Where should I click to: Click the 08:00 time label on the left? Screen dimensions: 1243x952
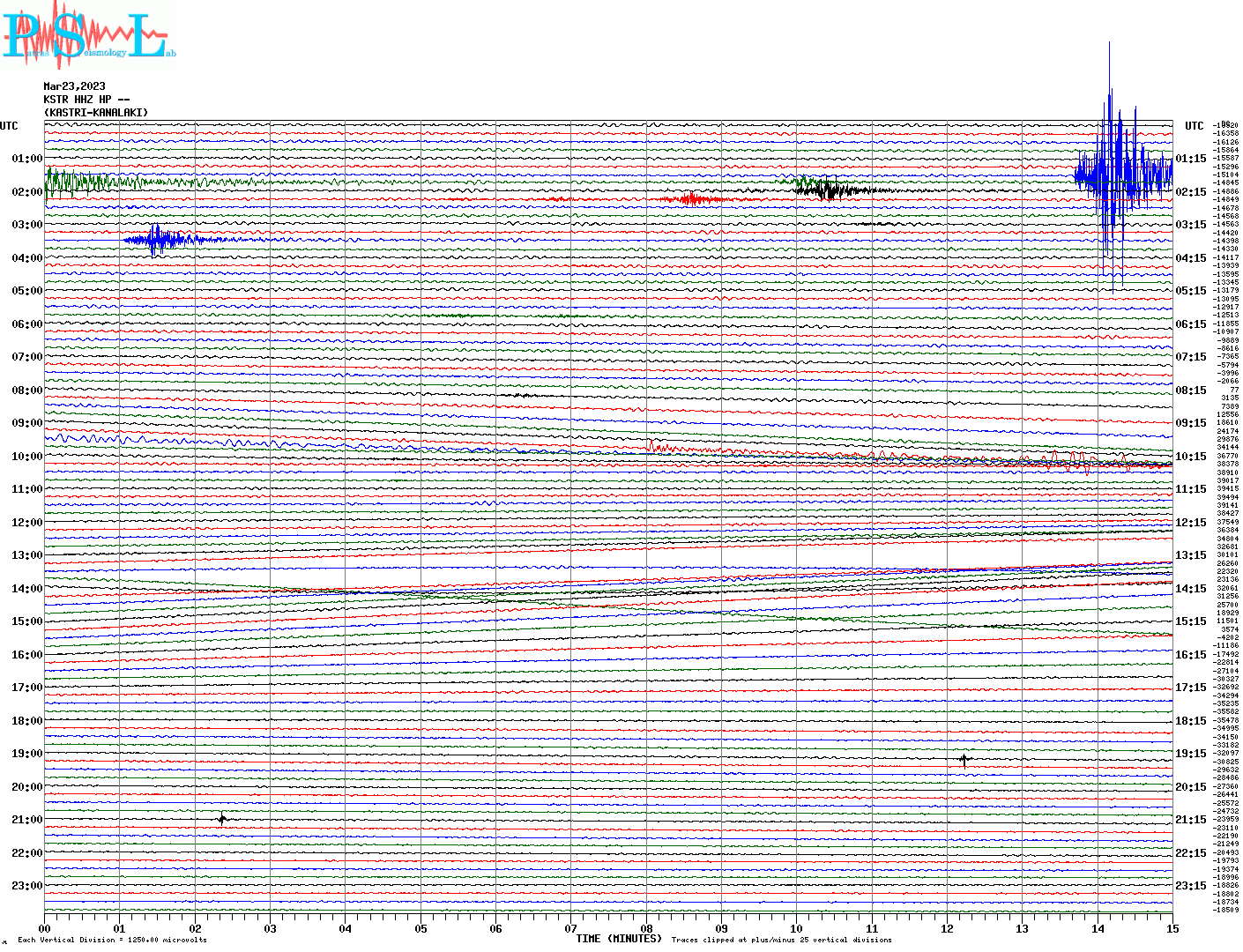click(27, 390)
